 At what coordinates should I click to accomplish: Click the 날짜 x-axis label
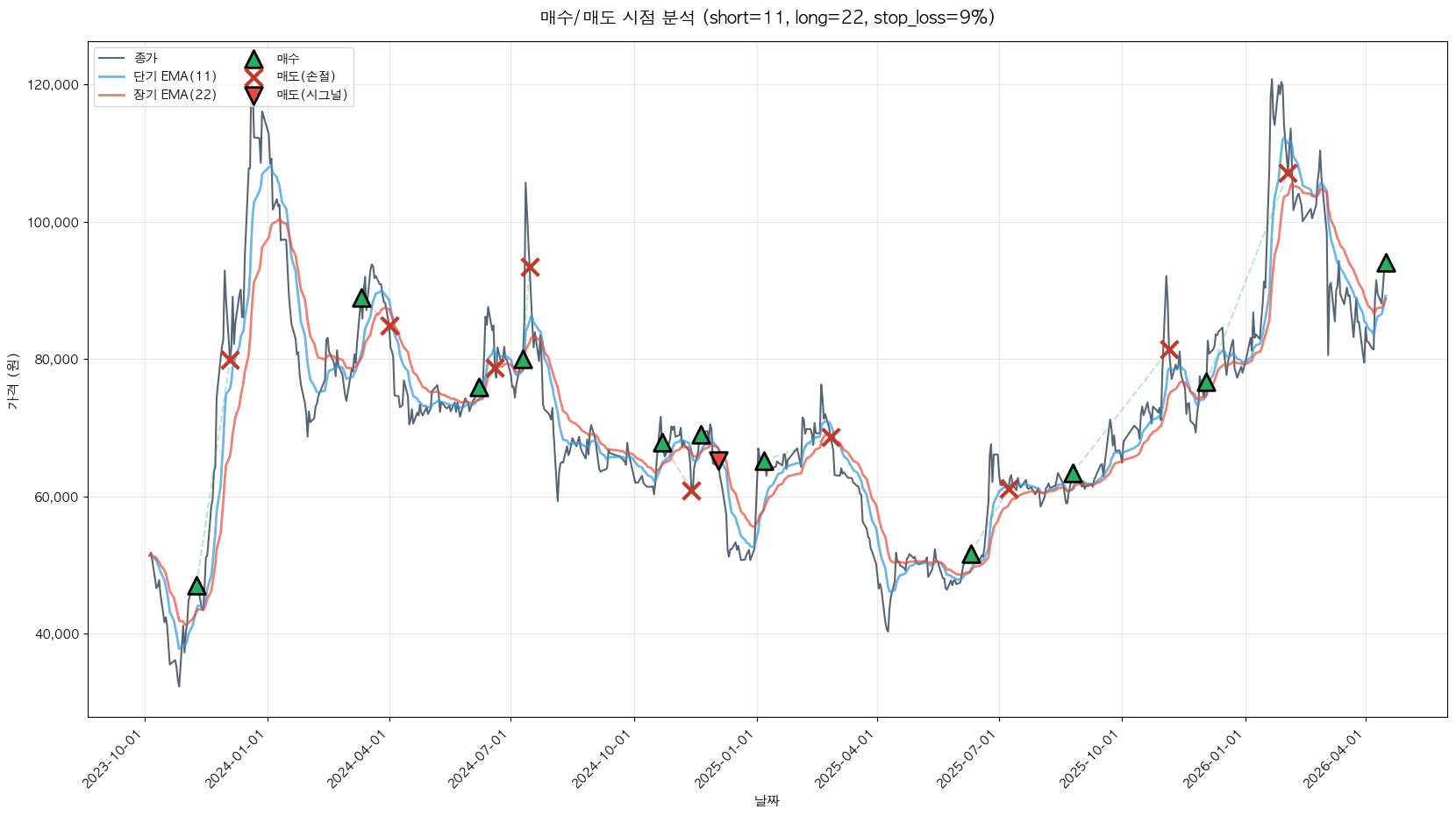click(x=767, y=800)
